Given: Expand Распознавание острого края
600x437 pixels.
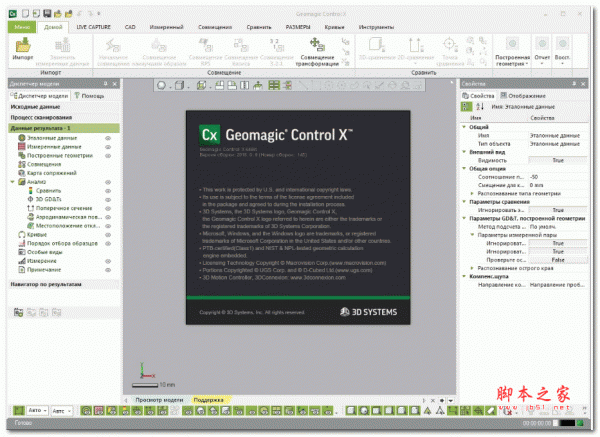Looking at the screenshot, I should pos(472,268).
